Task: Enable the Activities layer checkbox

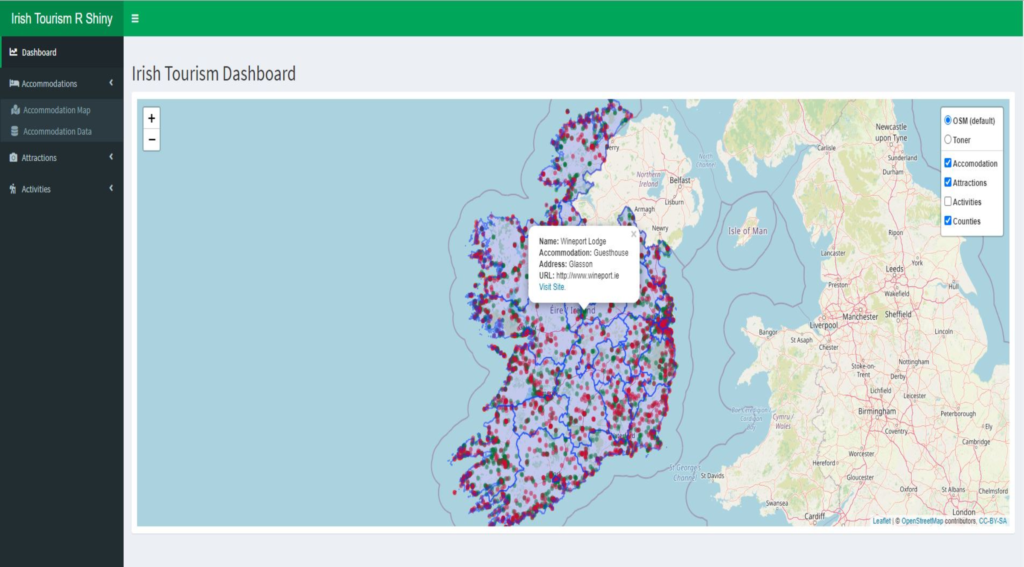Action: 948,202
